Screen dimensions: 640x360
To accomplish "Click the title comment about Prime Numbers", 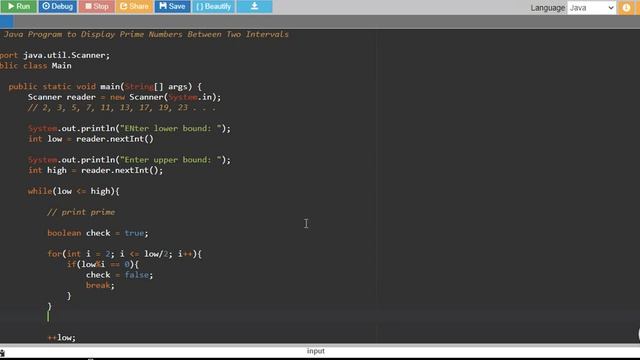I will [145, 34].
